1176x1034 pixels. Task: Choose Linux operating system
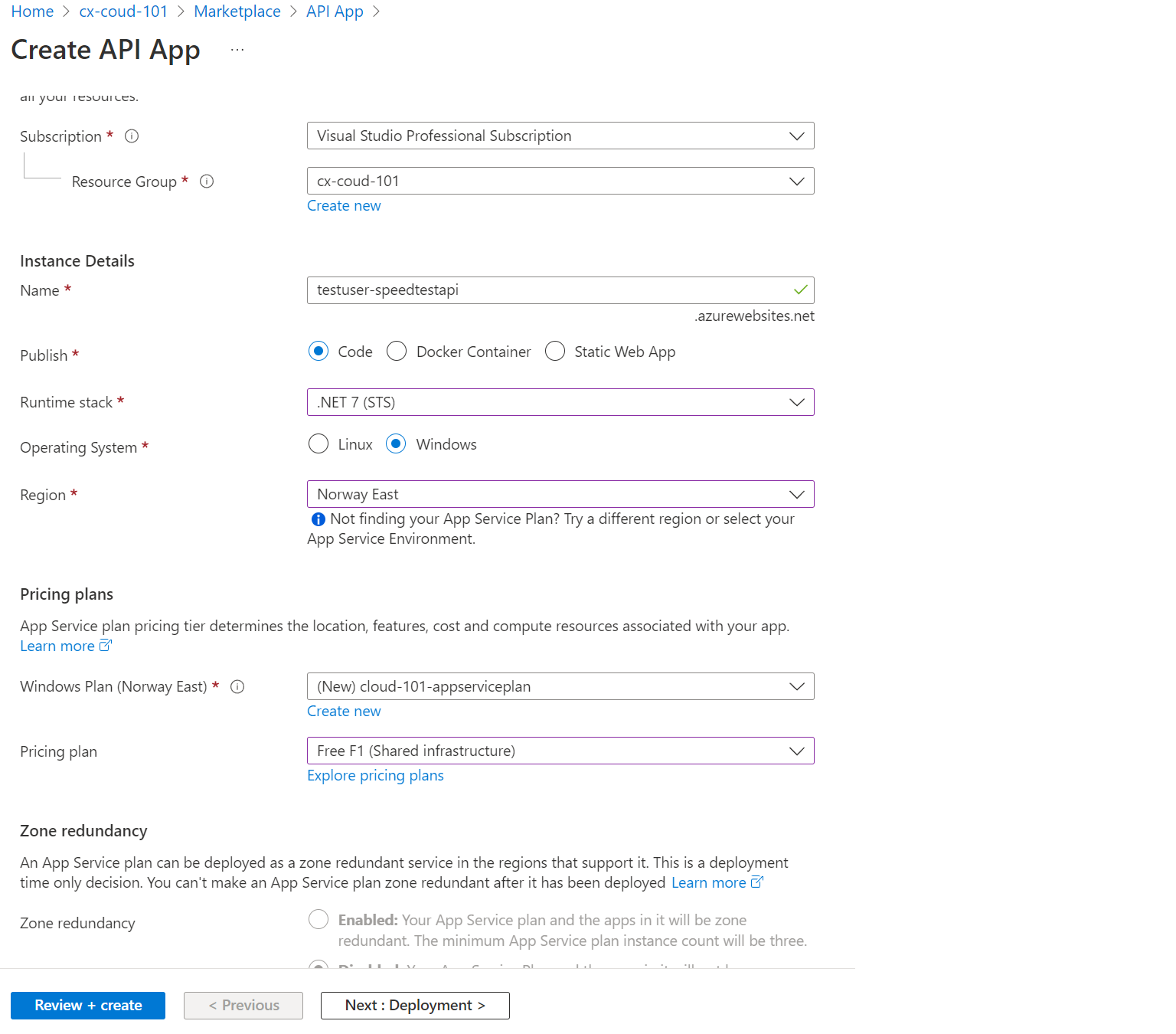coord(318,444)
